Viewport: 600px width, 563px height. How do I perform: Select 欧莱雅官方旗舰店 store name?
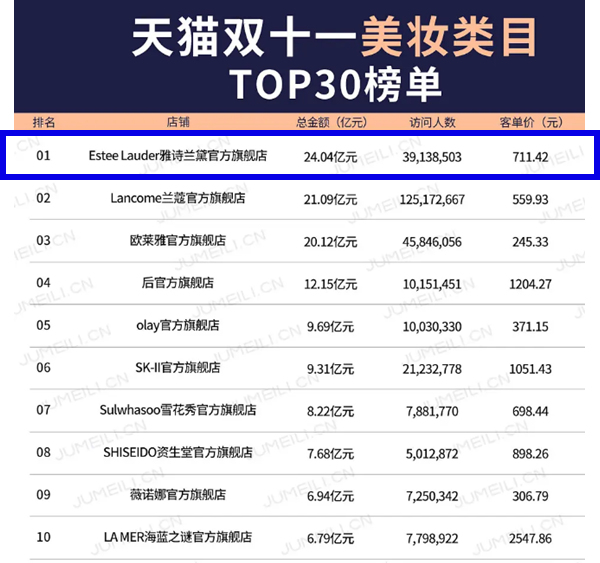coord(178,241)
